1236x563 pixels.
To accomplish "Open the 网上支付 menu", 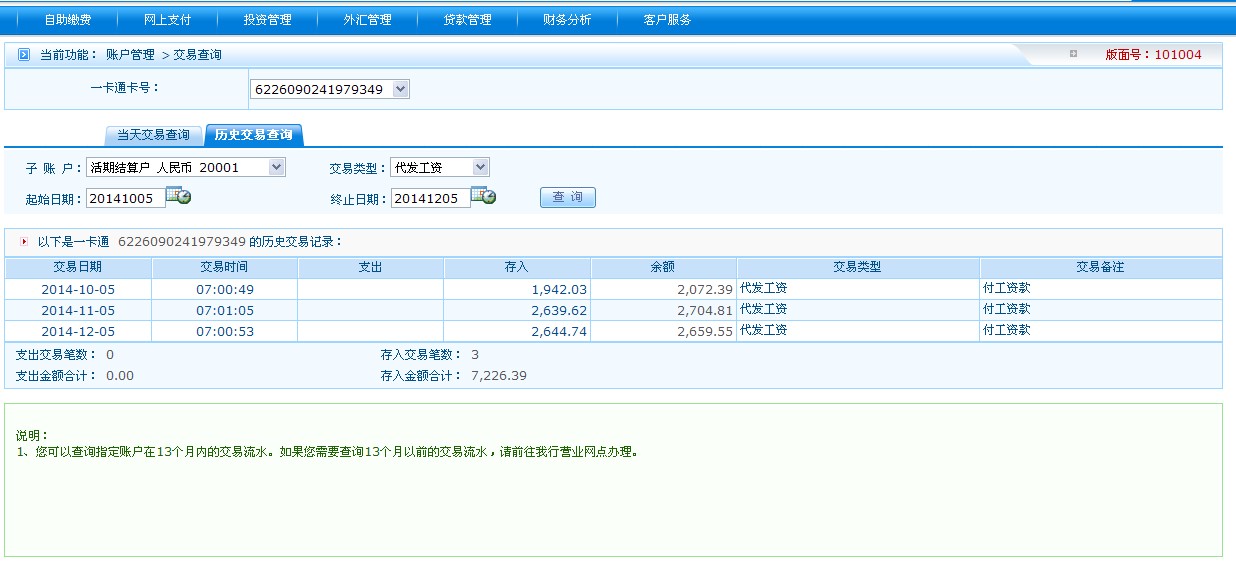I will (x=167, y=19).
